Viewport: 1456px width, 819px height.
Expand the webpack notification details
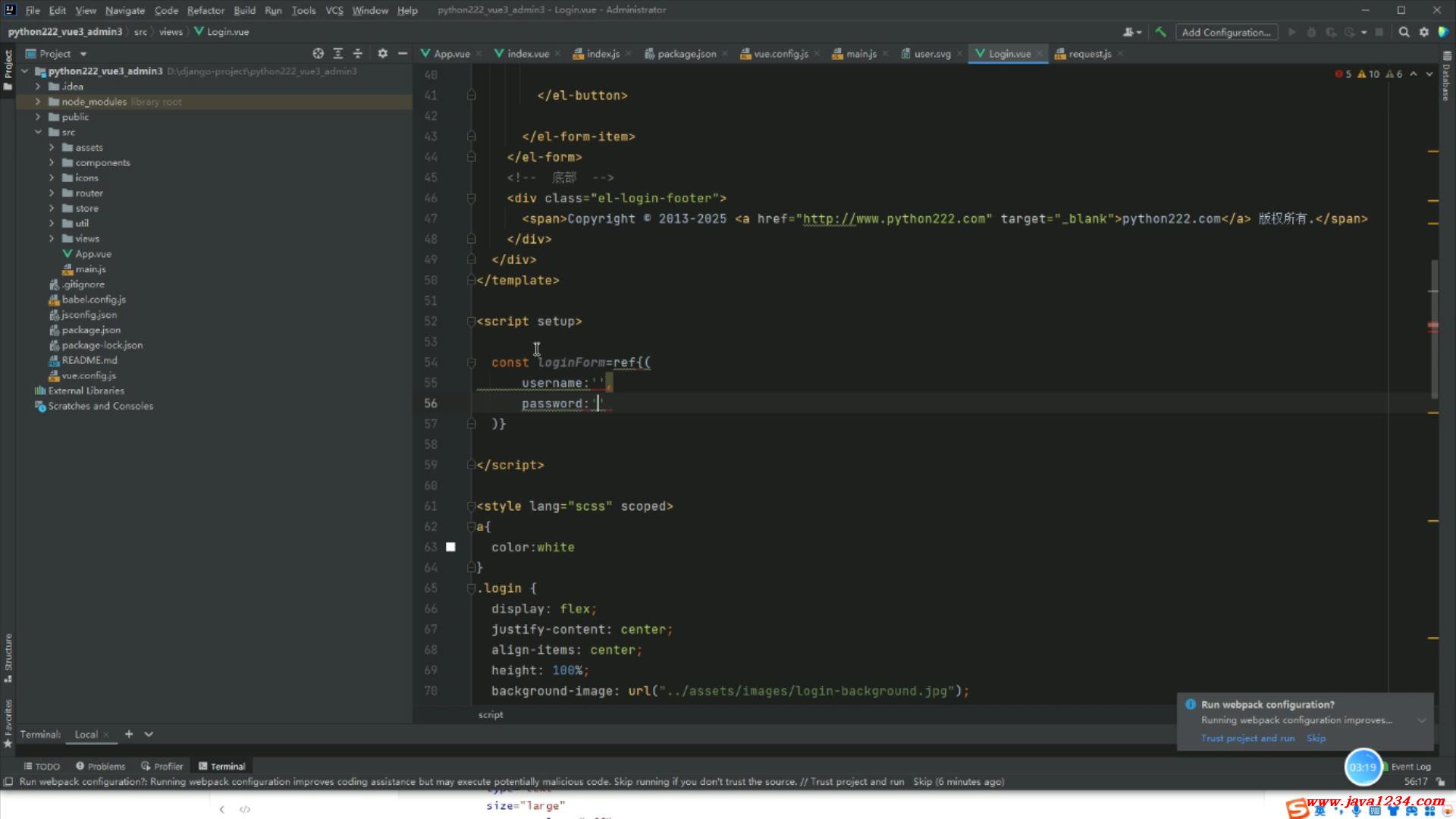(1422, 720)
